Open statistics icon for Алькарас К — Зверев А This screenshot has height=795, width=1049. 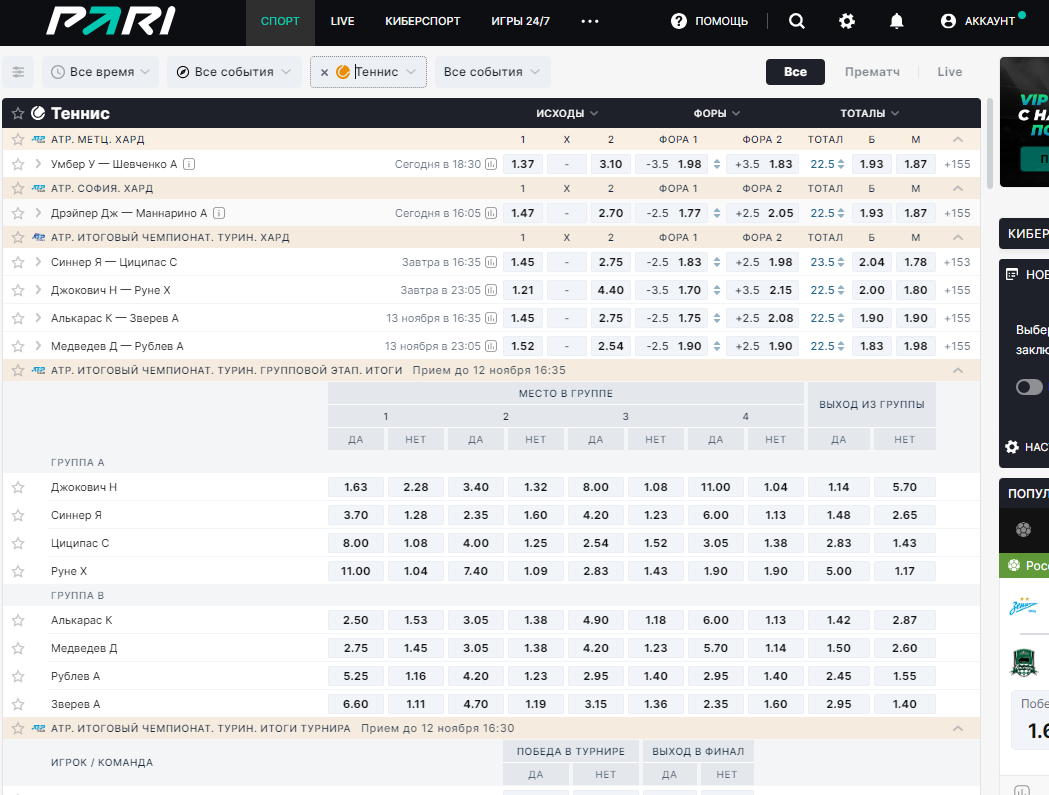(491, 318)
